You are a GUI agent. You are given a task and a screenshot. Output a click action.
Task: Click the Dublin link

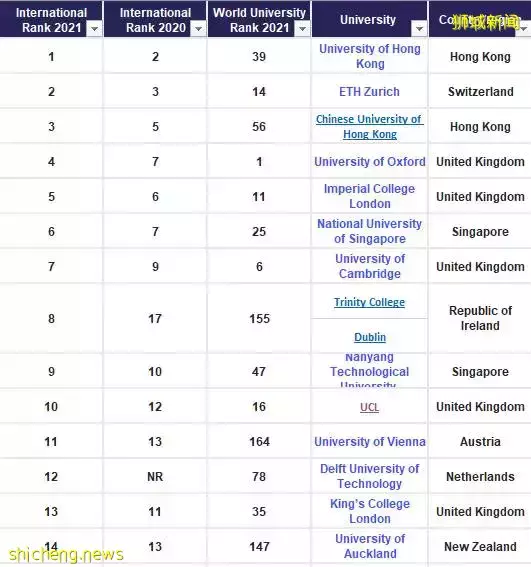pyautogui.click(x=370, y=337)
